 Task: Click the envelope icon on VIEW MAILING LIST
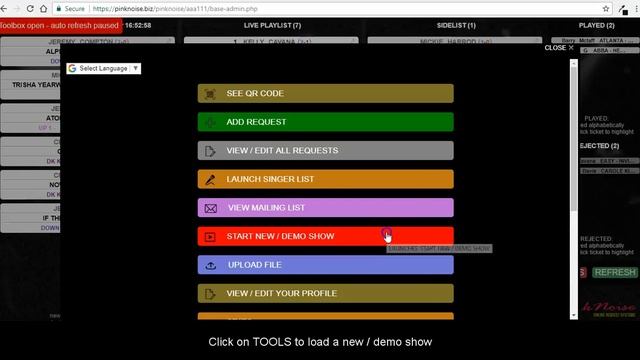tap(211, 208)
